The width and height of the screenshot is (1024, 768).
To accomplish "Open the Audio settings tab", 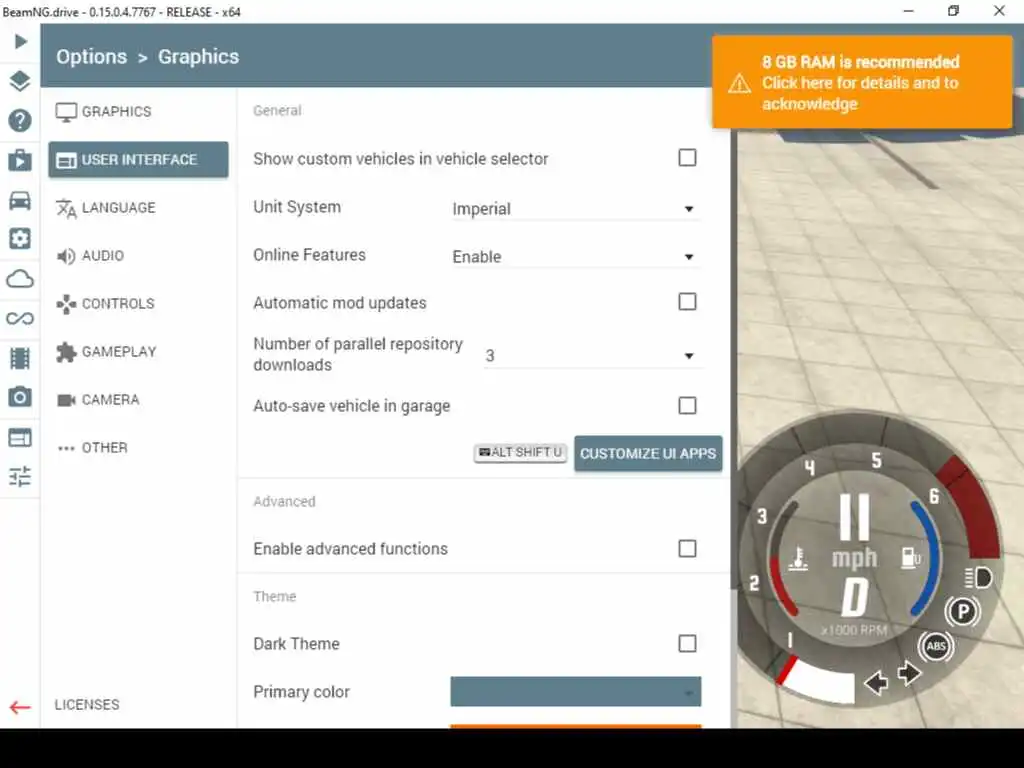I will tap(138, 255).
